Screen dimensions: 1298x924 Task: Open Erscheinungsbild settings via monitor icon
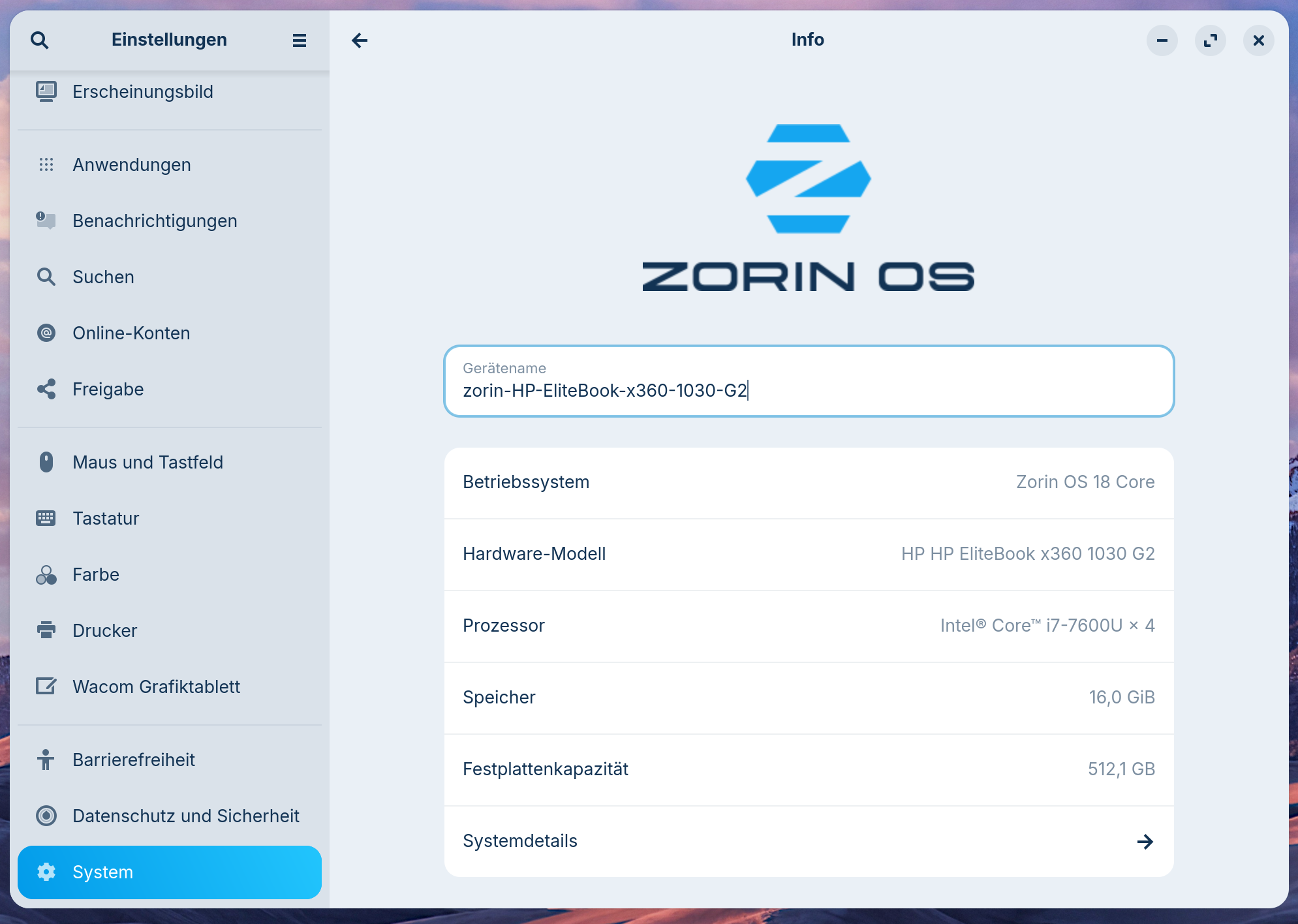click(46, 91)
